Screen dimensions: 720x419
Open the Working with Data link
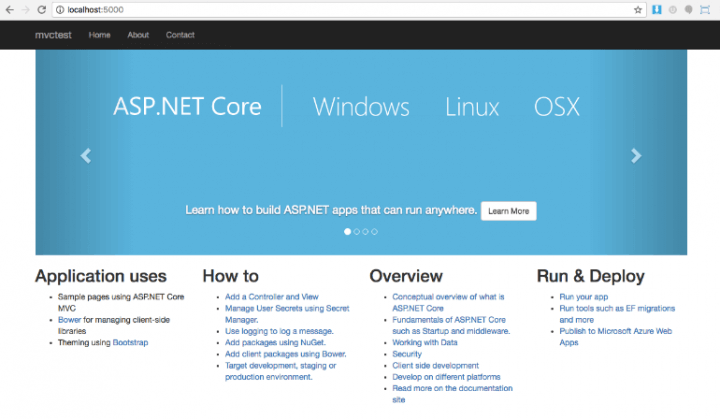(425, 343)
